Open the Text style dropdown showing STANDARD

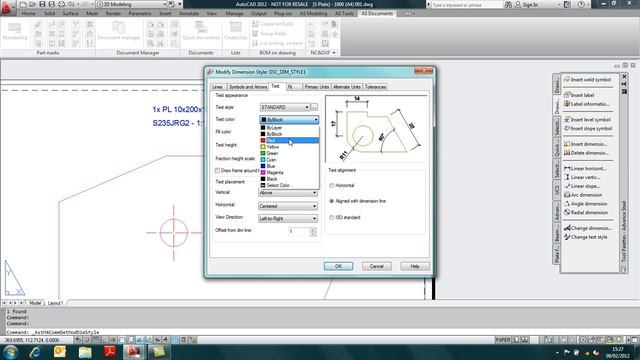click(285, 107)
